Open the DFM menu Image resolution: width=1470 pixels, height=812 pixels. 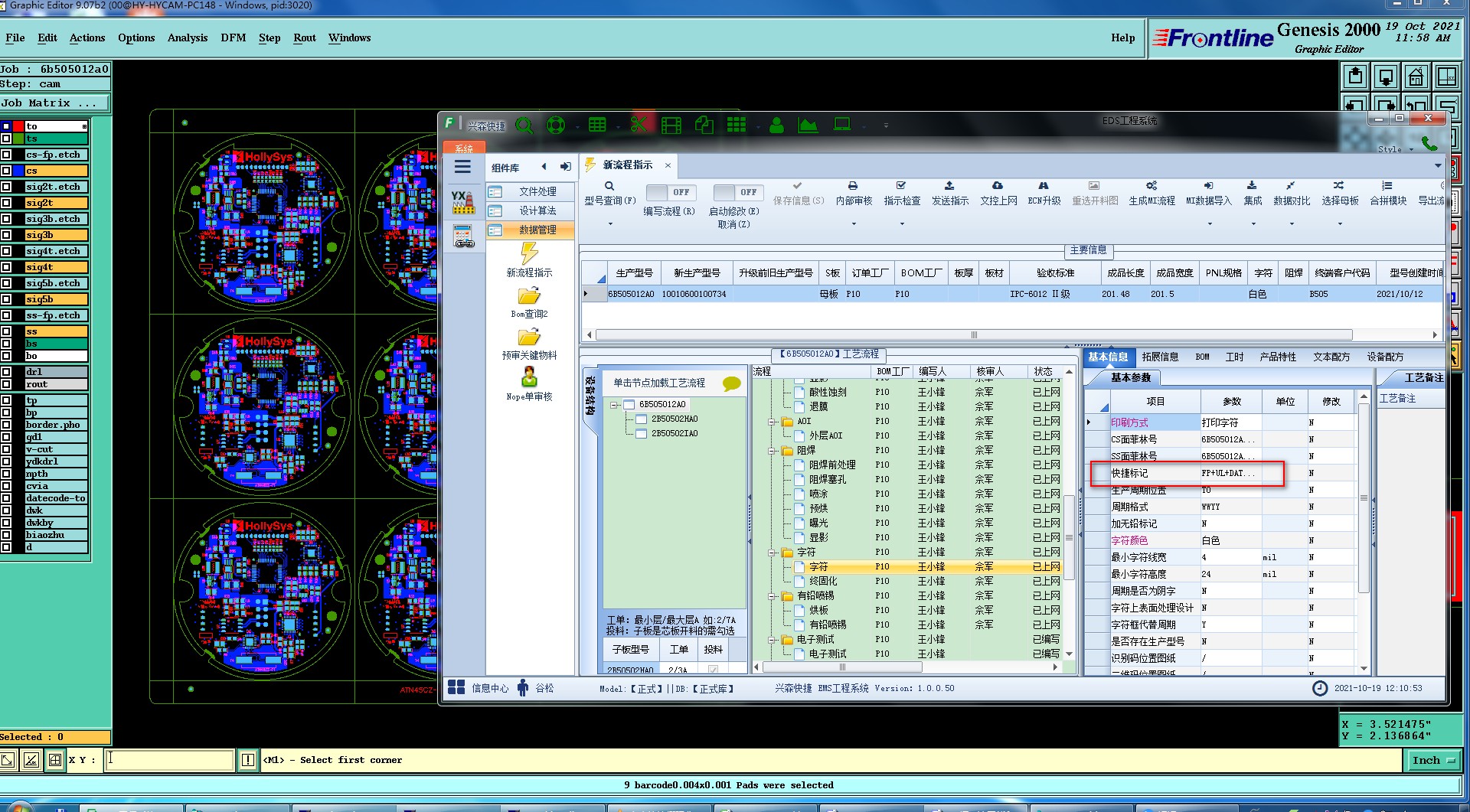[x=234, y=38]
